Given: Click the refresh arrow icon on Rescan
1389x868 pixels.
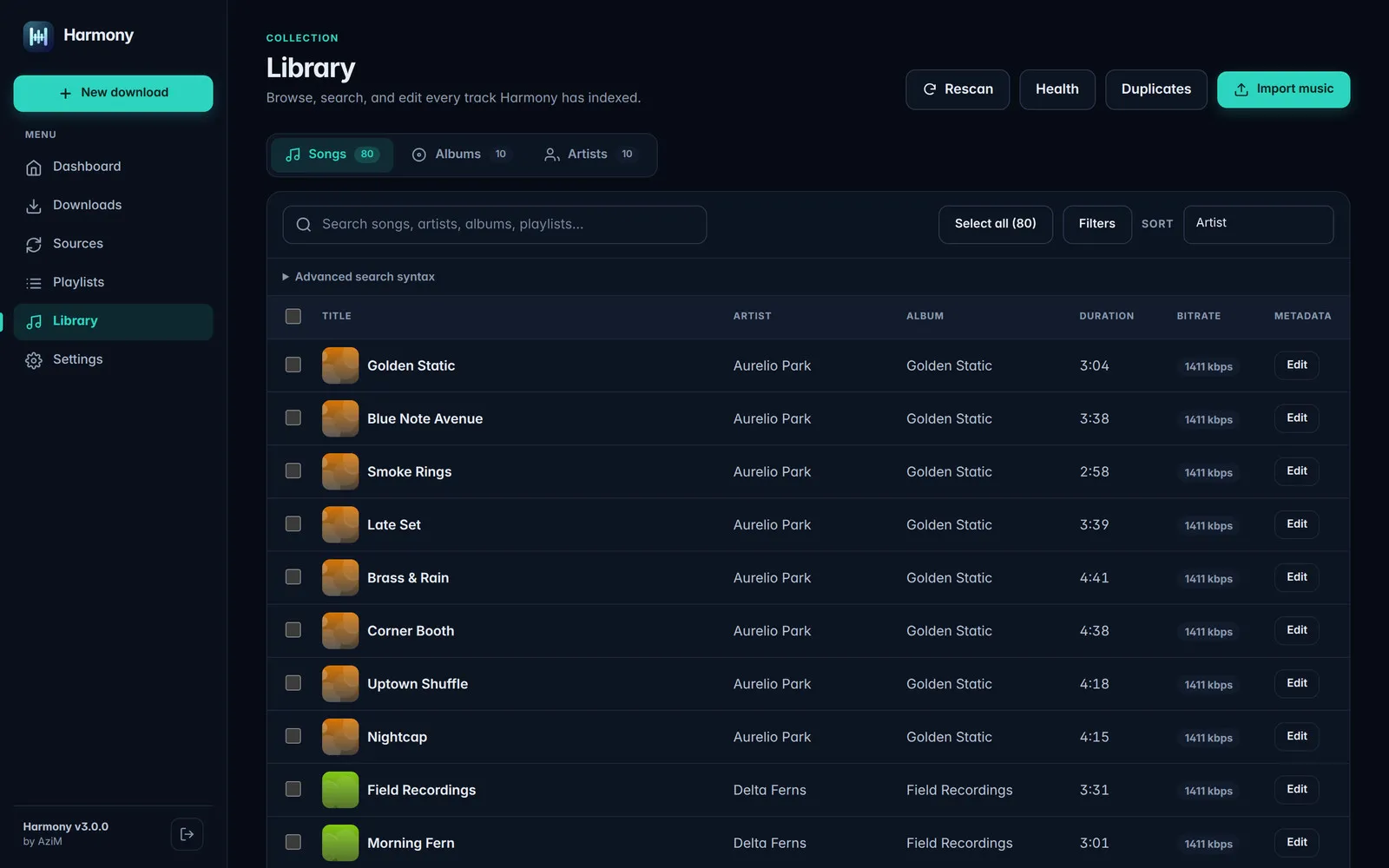Looking at the screenshot, I should 930,89.
